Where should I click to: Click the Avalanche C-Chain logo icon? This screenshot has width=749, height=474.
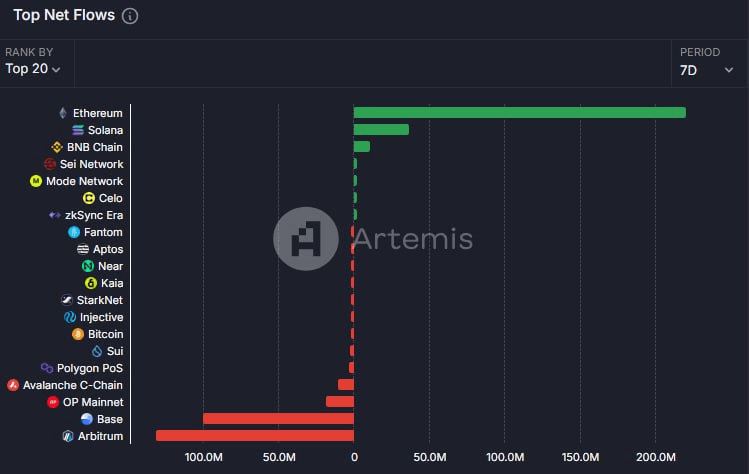pos(13,385)
